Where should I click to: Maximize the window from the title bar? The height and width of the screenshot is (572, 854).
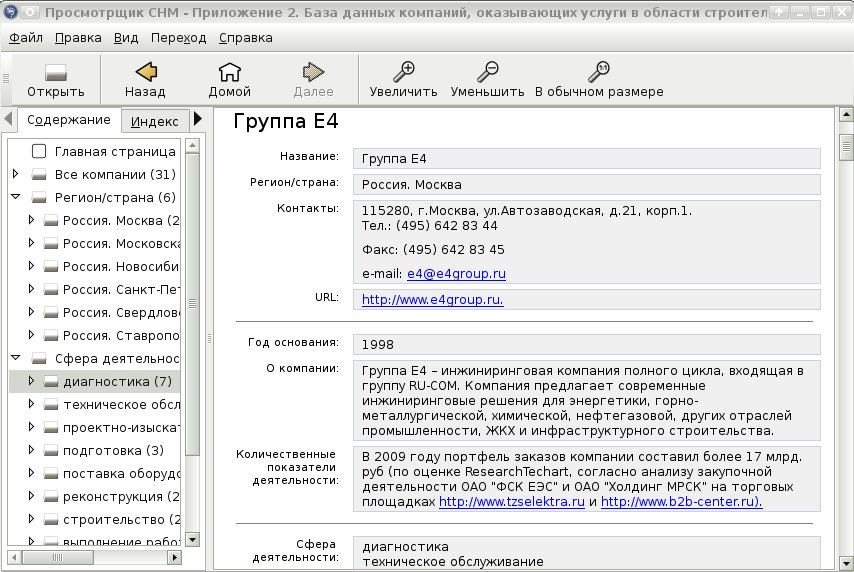click(x=820, y=11)
